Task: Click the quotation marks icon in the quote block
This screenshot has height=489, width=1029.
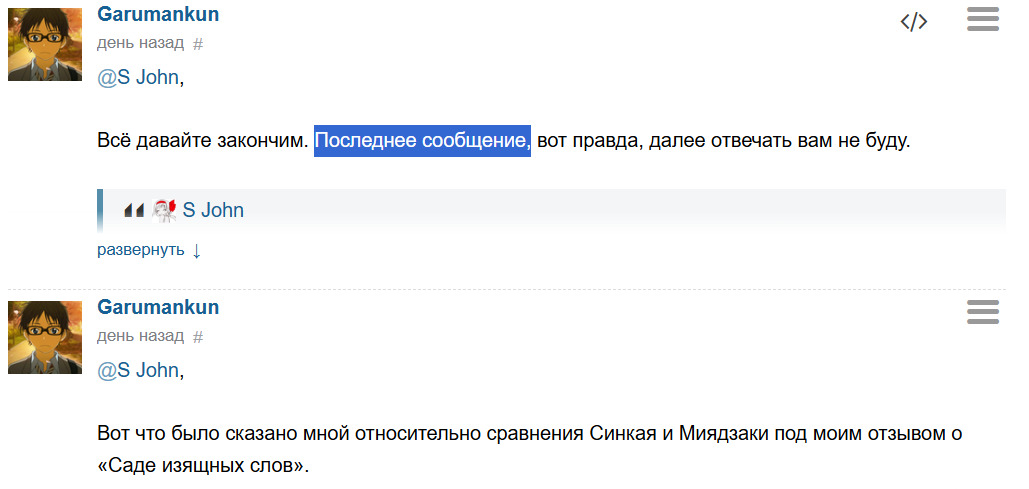Action: [x=133, y=210]
